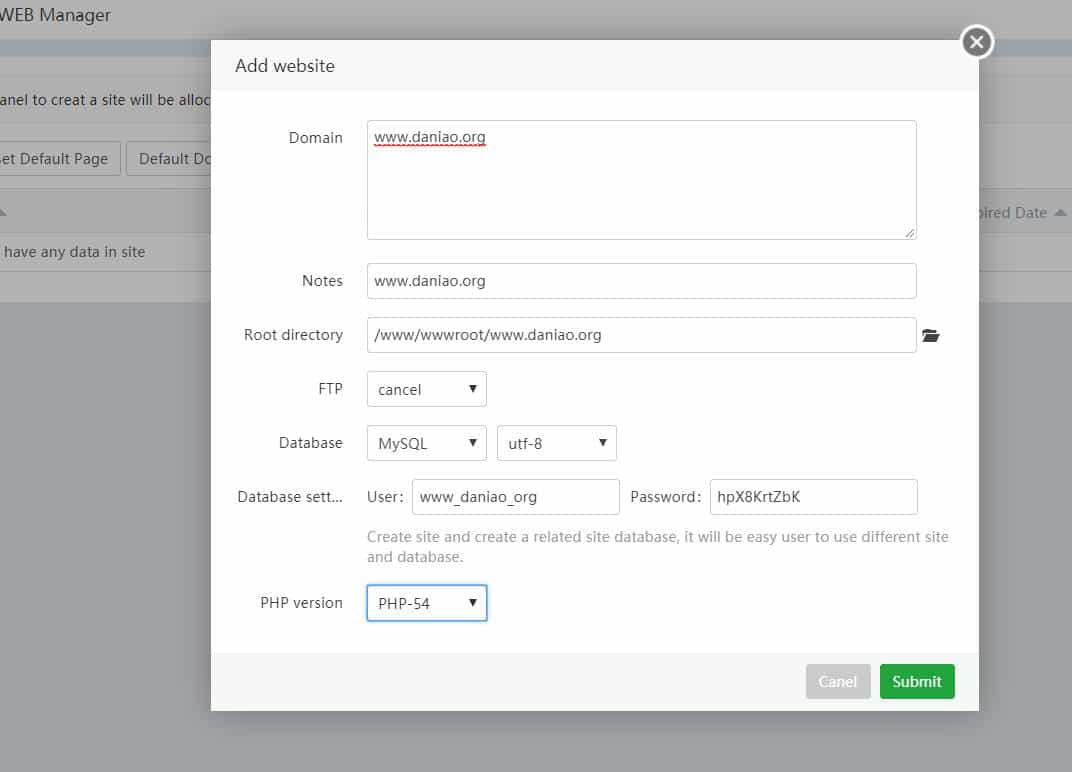1072x772 pixels.
Task: Click the Set Default Page button
Action: click(58, 159)
